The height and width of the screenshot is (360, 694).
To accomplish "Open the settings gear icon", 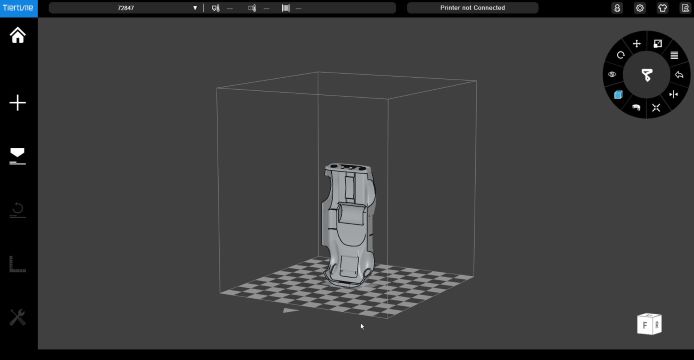I will point(640,8).
